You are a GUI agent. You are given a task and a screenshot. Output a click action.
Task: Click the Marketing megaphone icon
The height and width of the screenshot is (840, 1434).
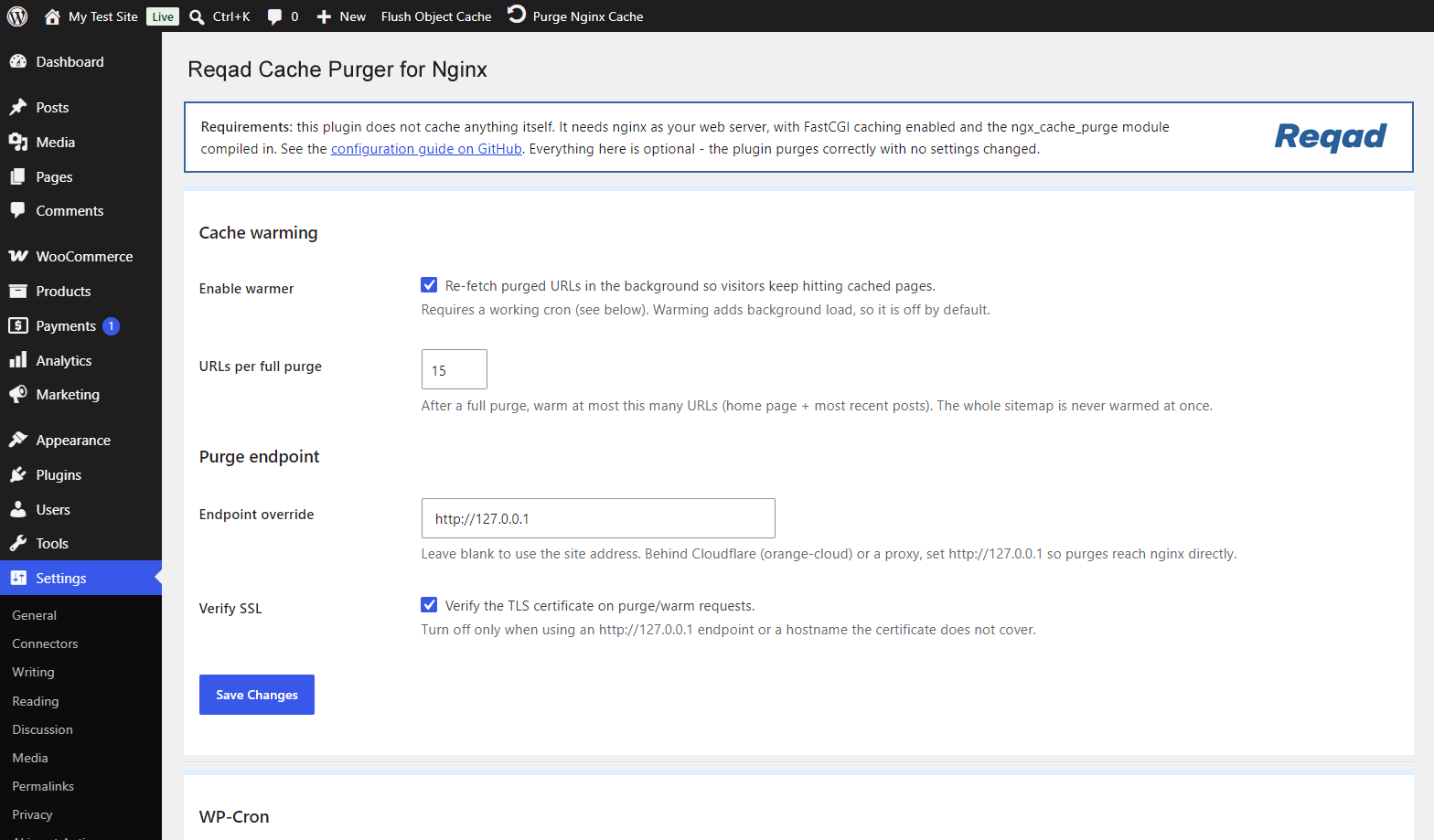coord(18,394)
